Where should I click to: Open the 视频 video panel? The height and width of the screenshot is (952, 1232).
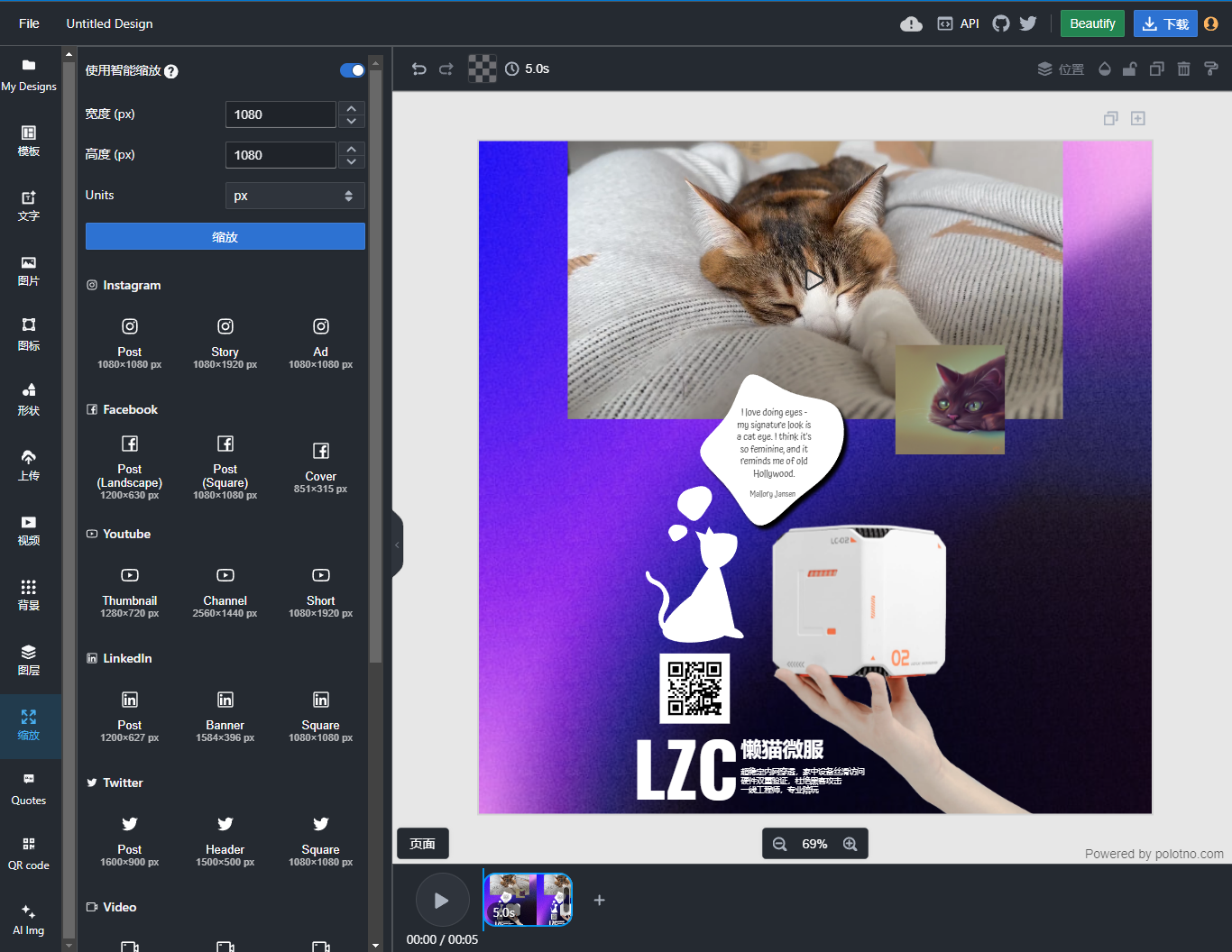pyautogui.click(x=29, y=530)
